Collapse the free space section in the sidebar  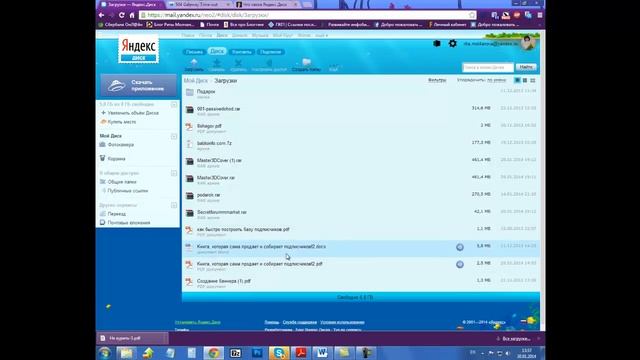point(174,104)
